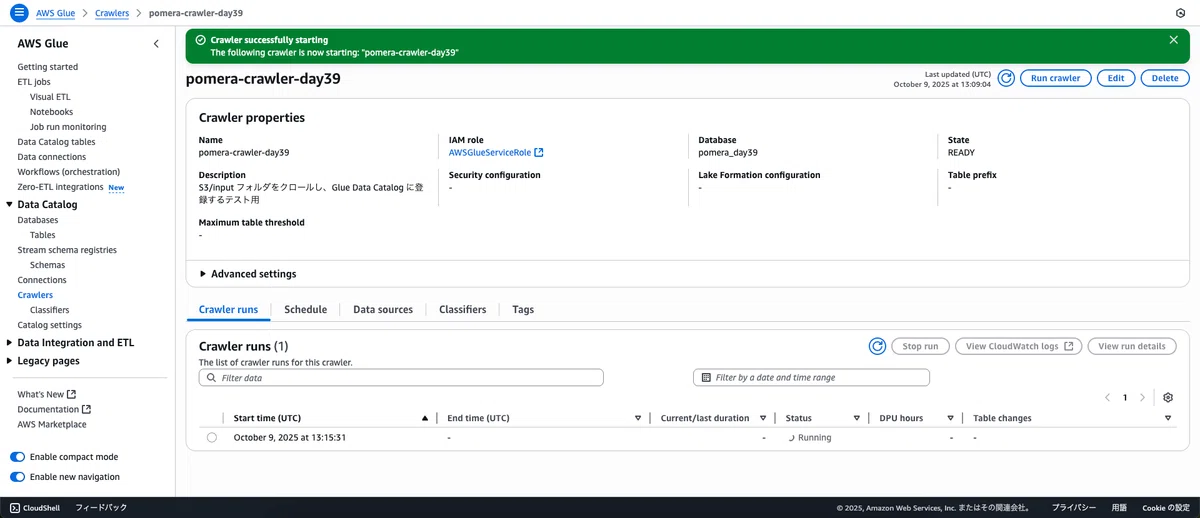Open Schemas in sidebar
This screenshot has height=518, width=1200.
coord(47,265)
